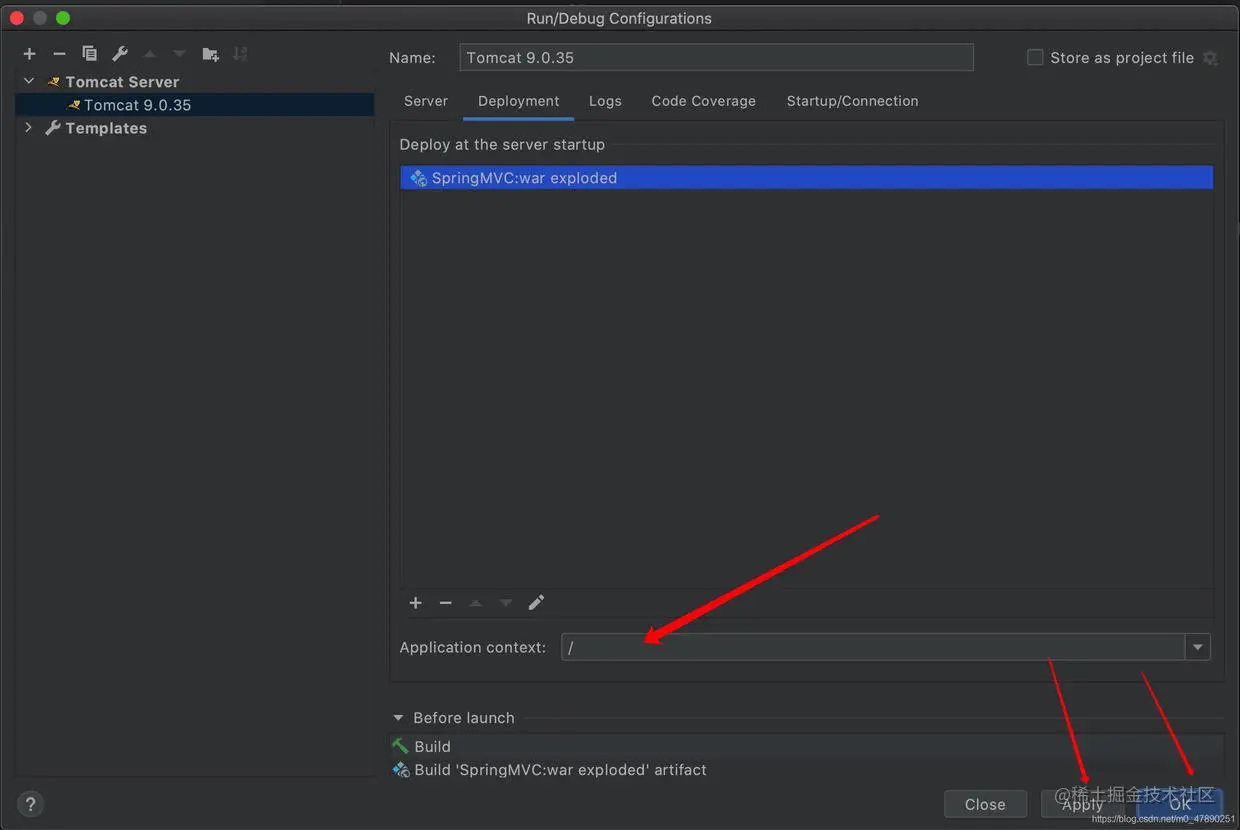The height and width of the screenshot is (830, 1240).
Task: Copy the selected configuration
Action: (89, 54)
